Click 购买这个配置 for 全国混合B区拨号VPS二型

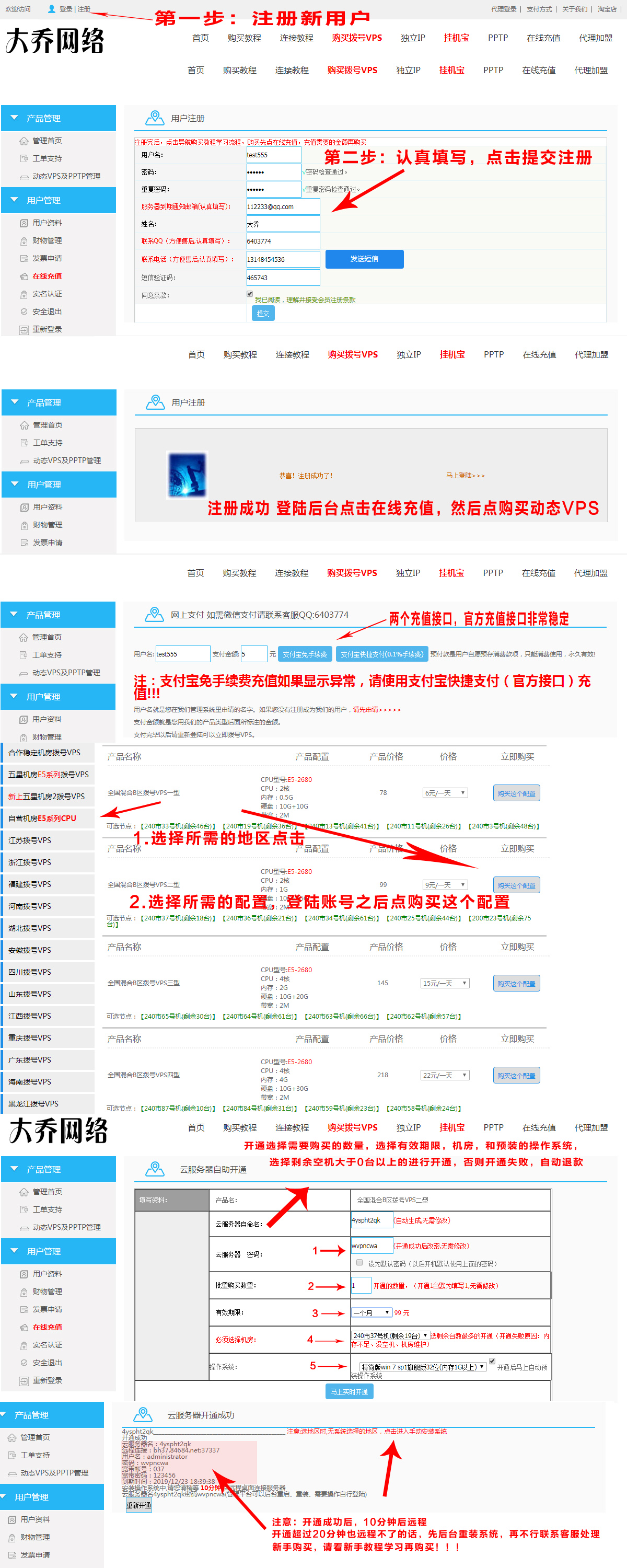(x=516, y=885)
